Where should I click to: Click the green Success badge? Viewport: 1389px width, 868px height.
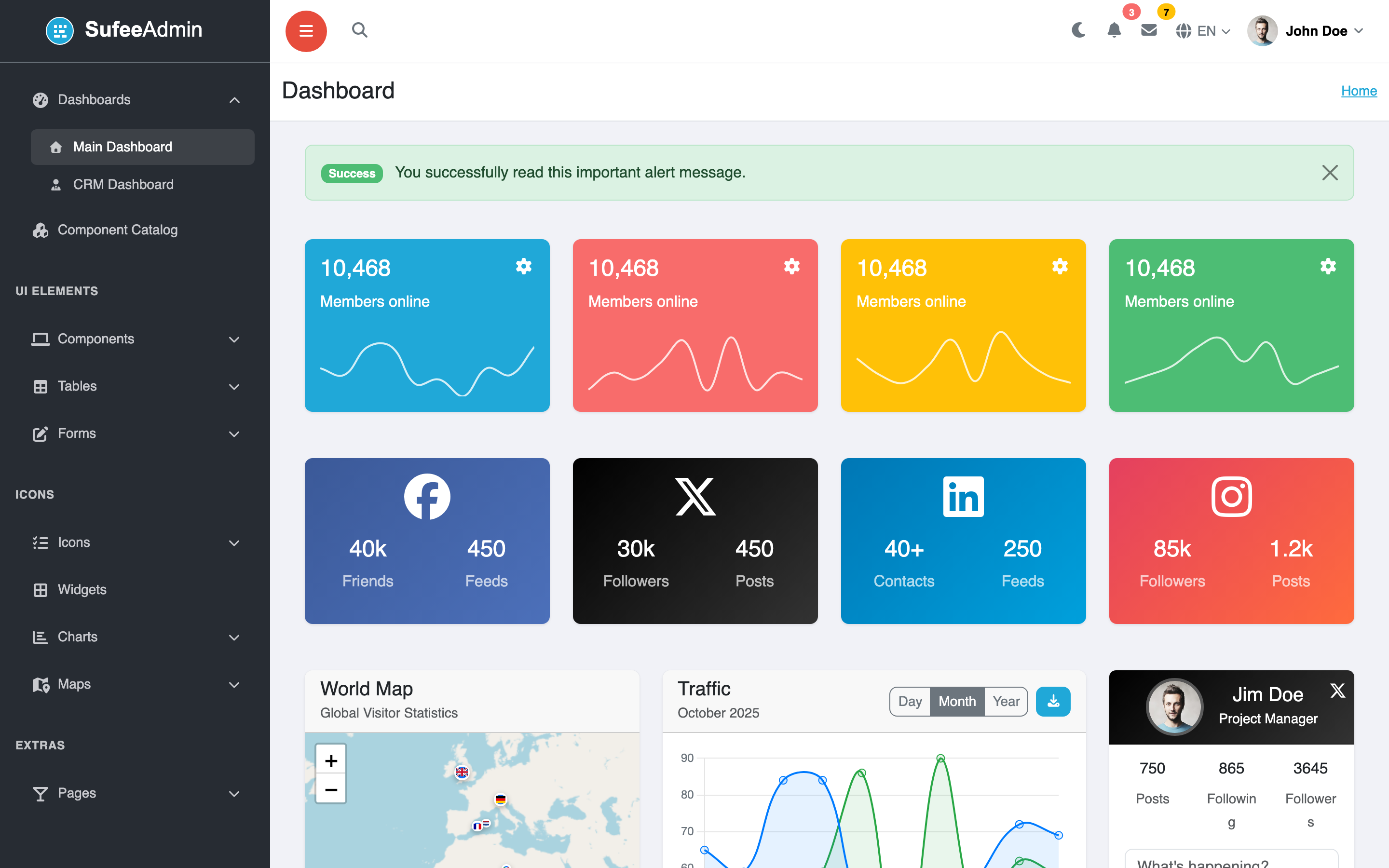tap(352, 174)
